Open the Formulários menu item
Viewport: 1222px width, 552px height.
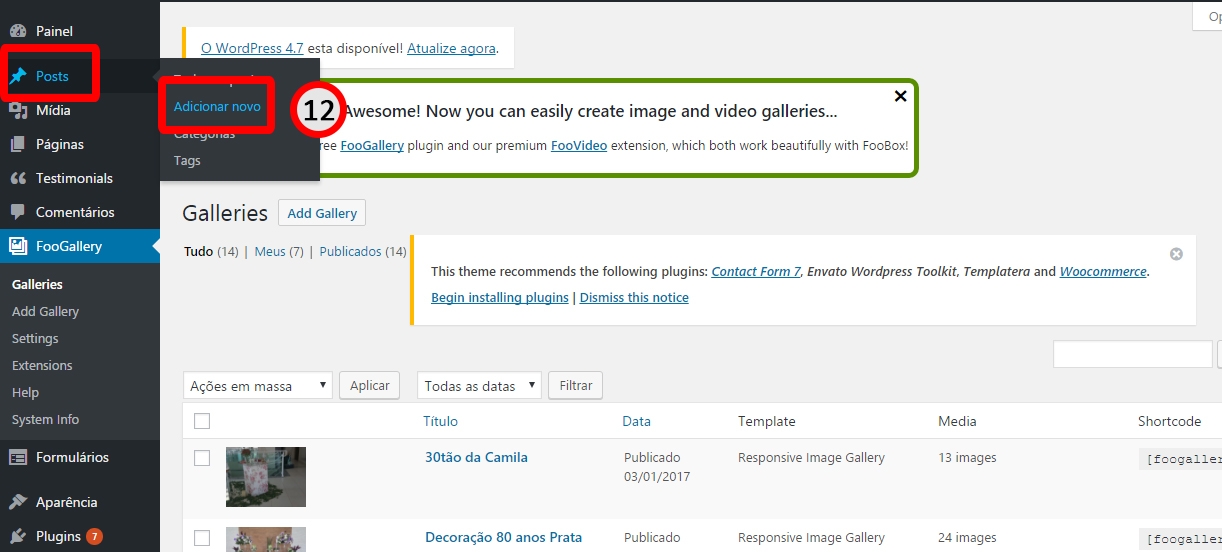click(72, 457)
